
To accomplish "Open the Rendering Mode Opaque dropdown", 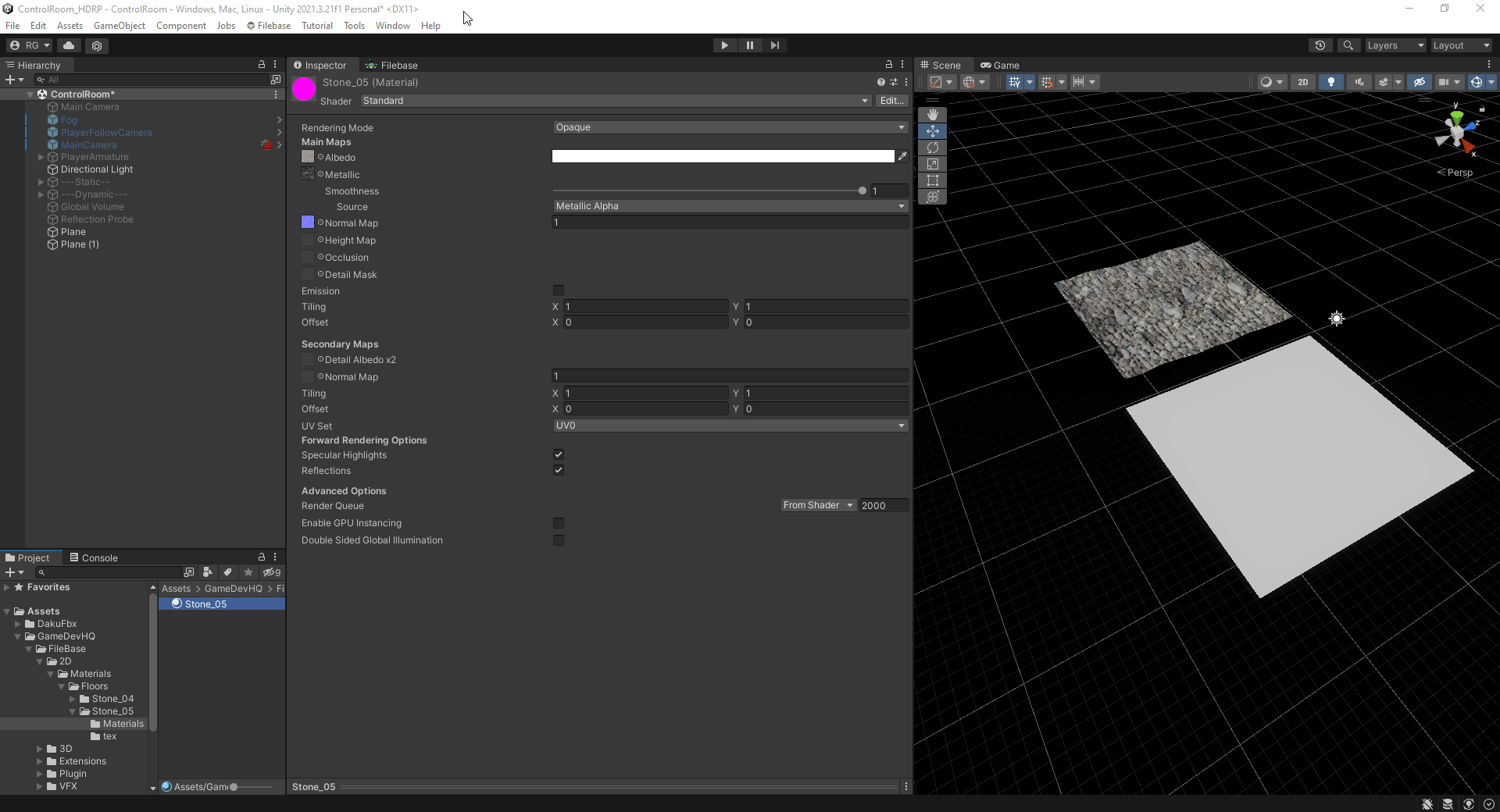I will 730,127.
